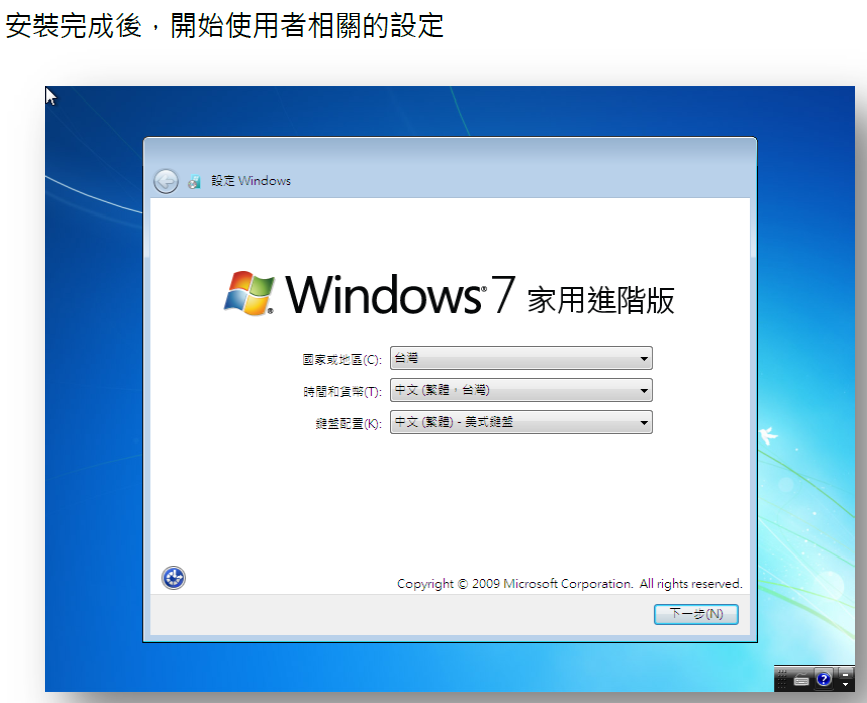Click the round back arrow button
Viewport: 867px width, 703px height.
coord(165,181)
